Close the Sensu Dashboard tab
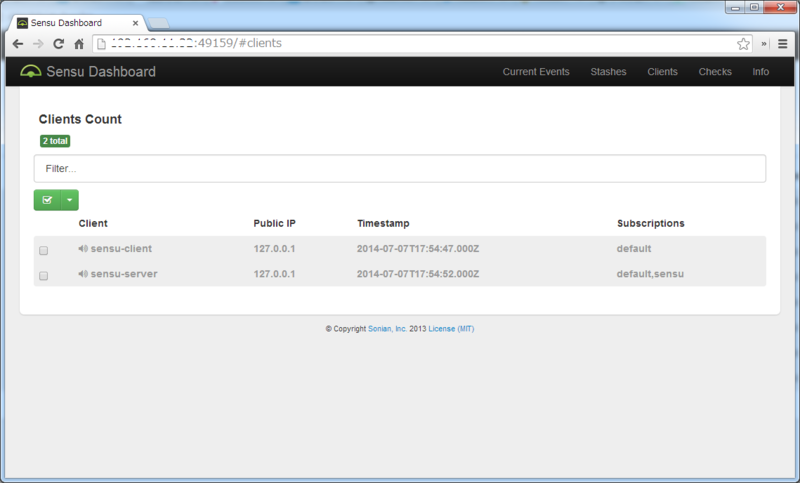Viewport: 800px width, 483px height. 135,23
